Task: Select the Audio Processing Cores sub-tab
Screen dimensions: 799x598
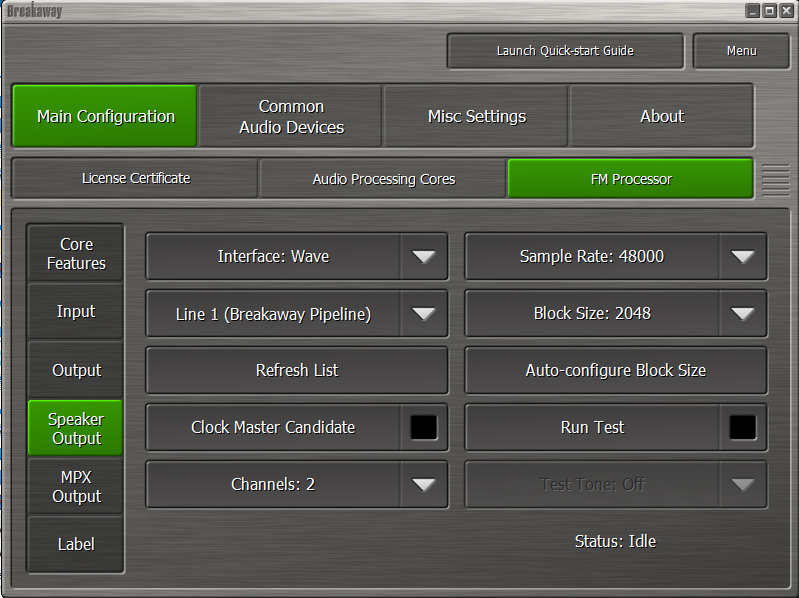Action: [383, 179]
